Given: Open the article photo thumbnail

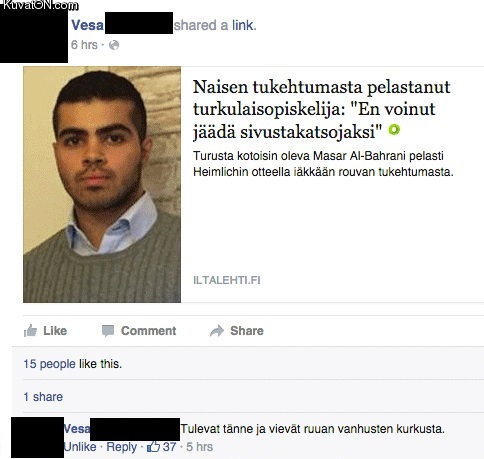Looking at the screenshot, I should click(x=102, y=184).
